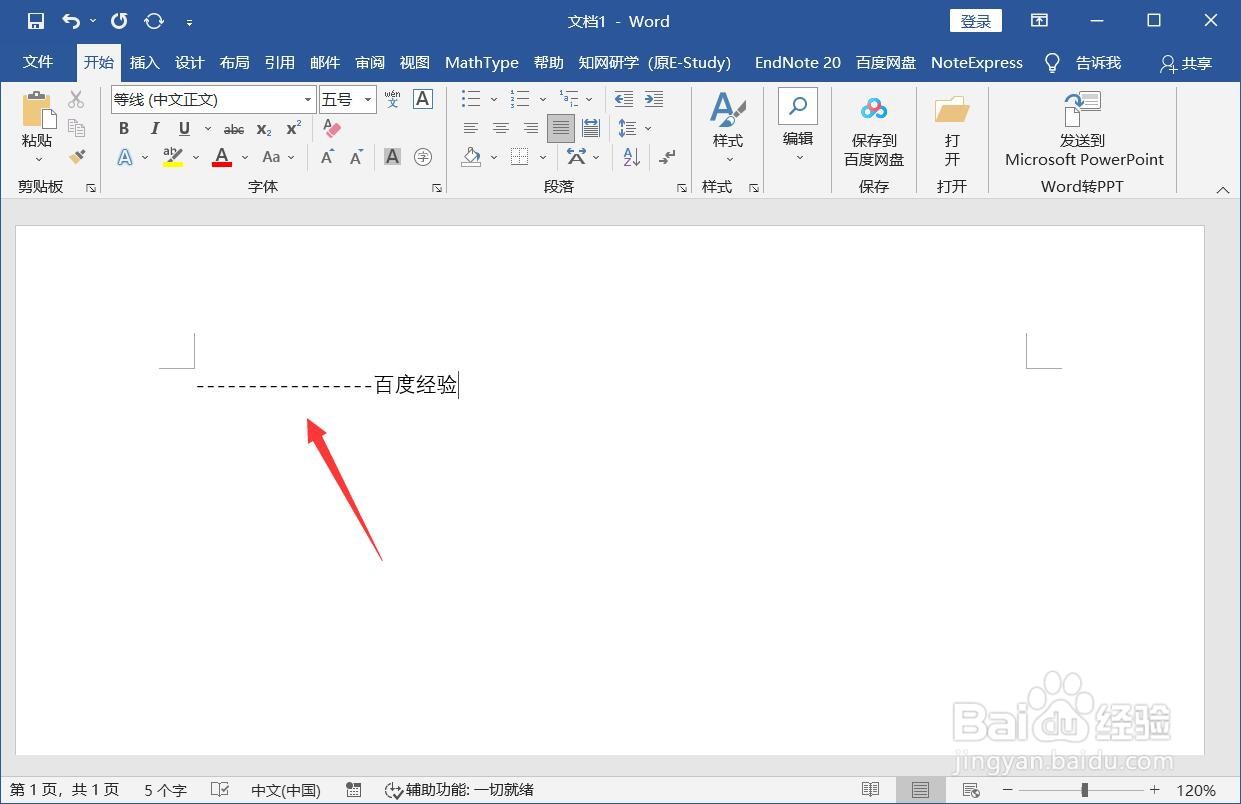The image size is (1241, 804).
Task: Open the Bullets list dropdown arrow
Action: click(x=493, y=99)
